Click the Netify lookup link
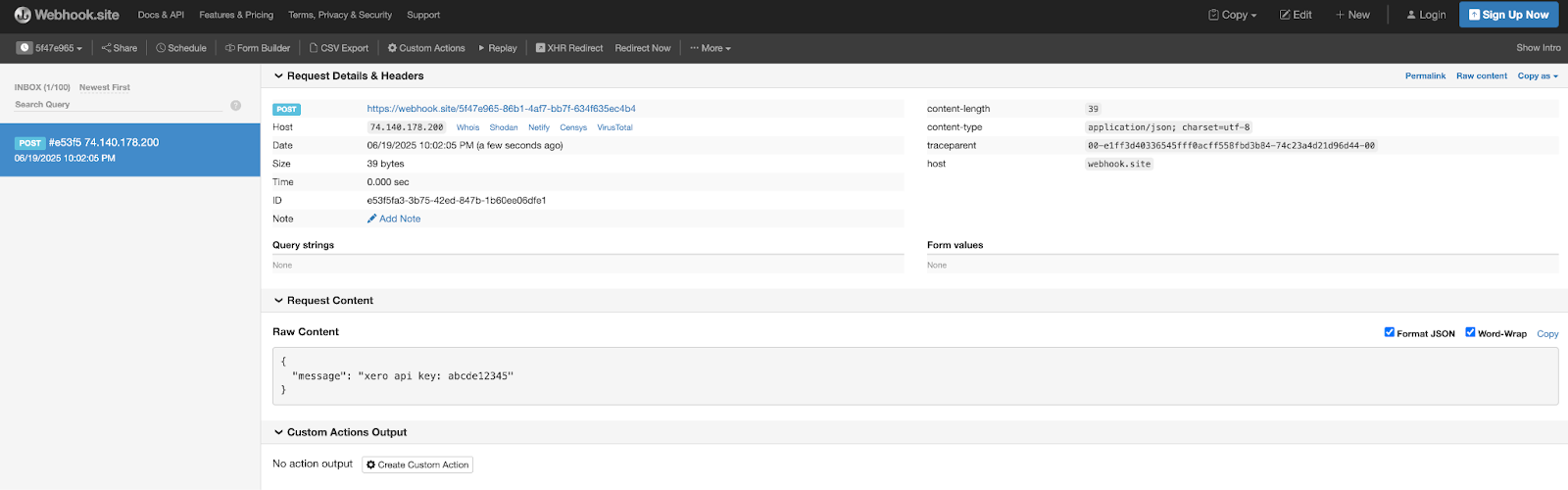This screenshot has height=490, width=1568. click(x=539, y=127)
